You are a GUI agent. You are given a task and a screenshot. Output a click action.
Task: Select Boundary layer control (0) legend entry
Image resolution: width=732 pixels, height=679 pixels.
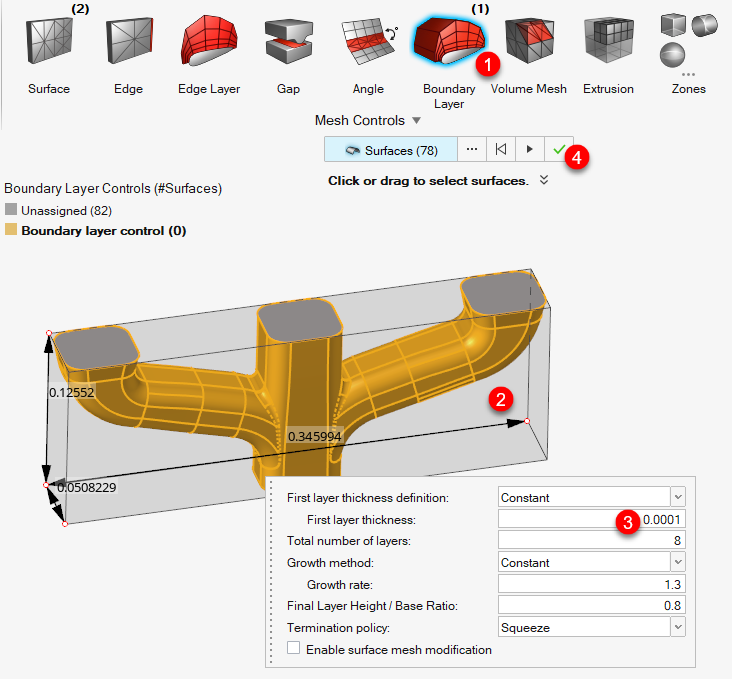(103, 231)
